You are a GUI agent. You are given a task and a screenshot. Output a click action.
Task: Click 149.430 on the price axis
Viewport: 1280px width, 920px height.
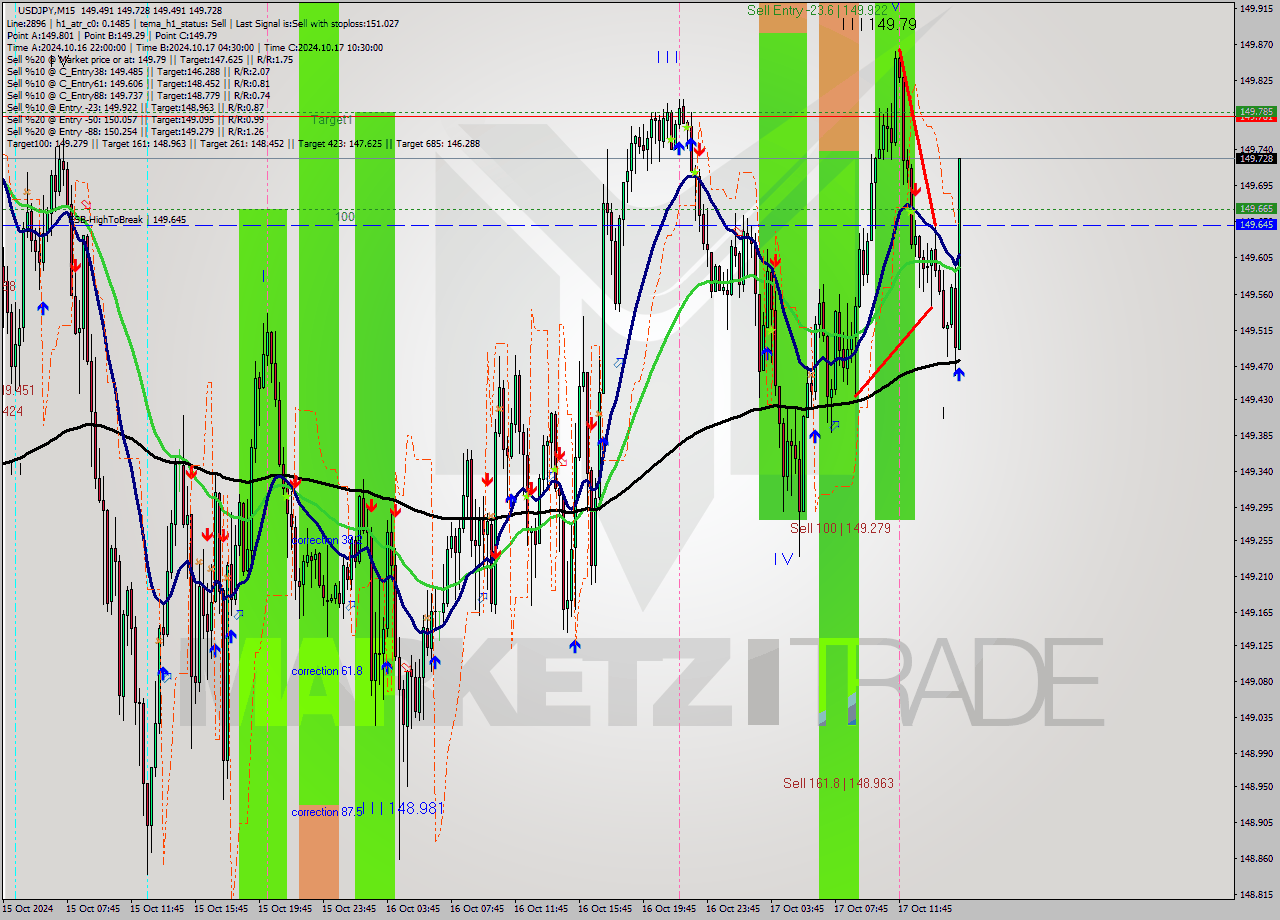pos(1256,399)
